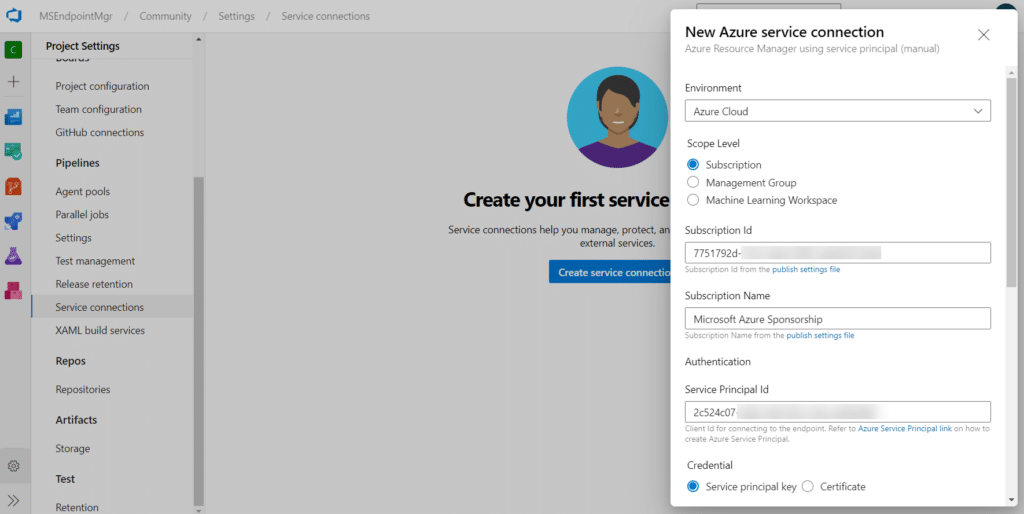This screenshot has width=1024, height=514.
Task: Click the Pipelines section heading
Action: 78,163
